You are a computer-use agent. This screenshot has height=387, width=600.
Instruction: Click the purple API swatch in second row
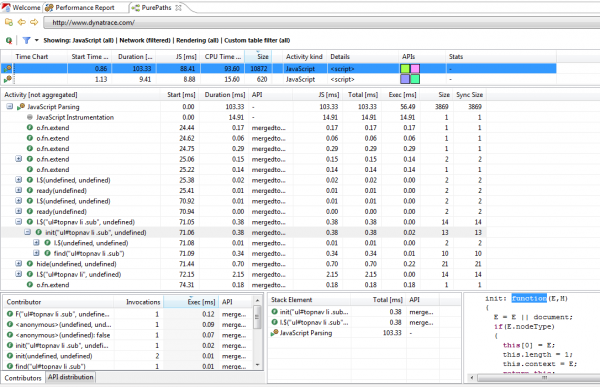click(x=405, y=79)
